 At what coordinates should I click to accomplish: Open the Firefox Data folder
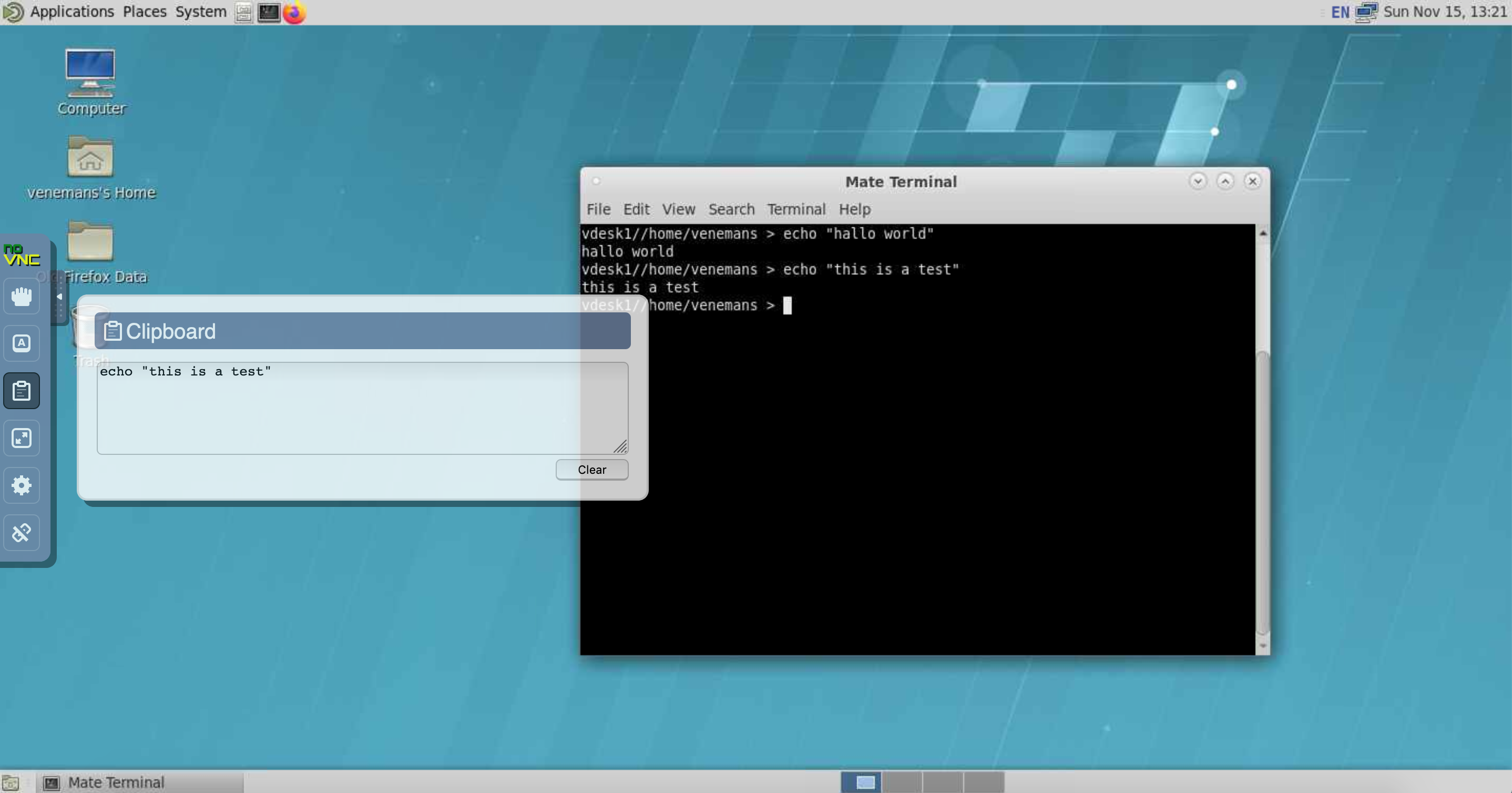tap(90, 242)
